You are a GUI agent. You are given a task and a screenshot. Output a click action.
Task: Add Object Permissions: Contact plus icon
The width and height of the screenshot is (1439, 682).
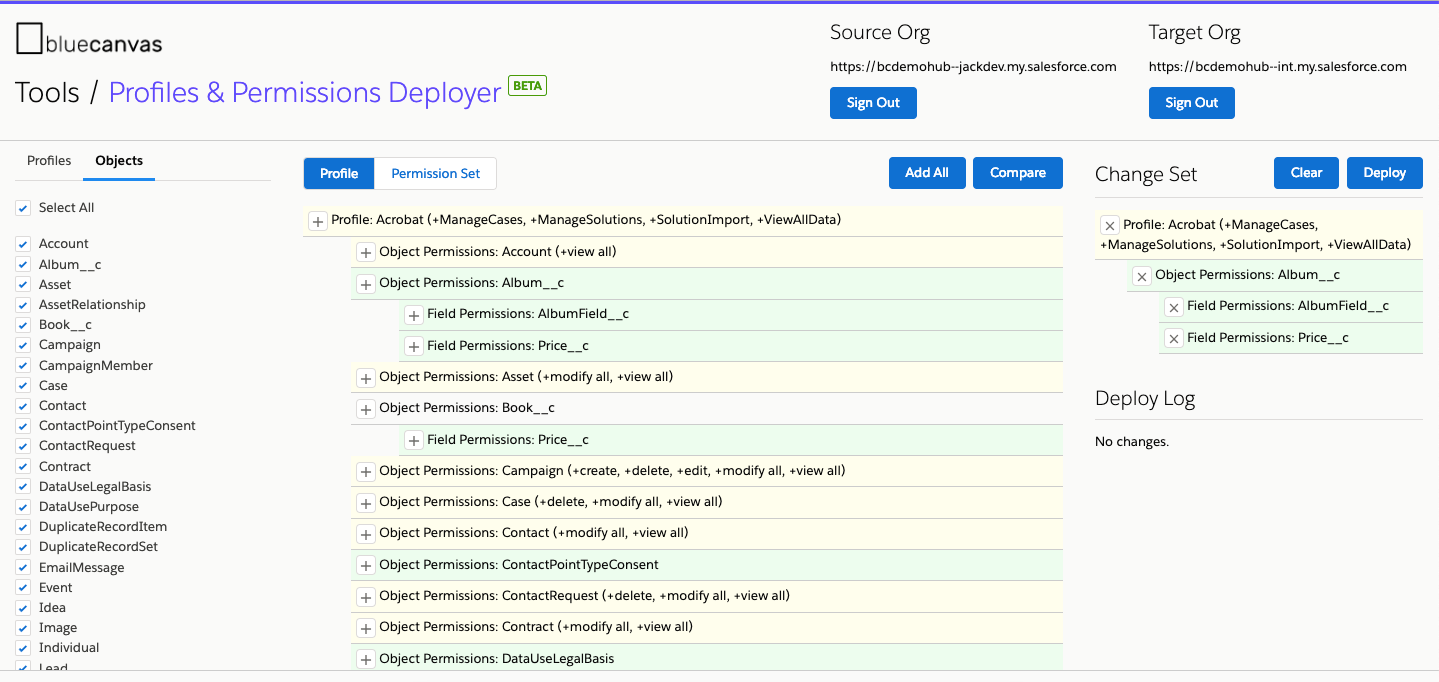click(365, 534)
